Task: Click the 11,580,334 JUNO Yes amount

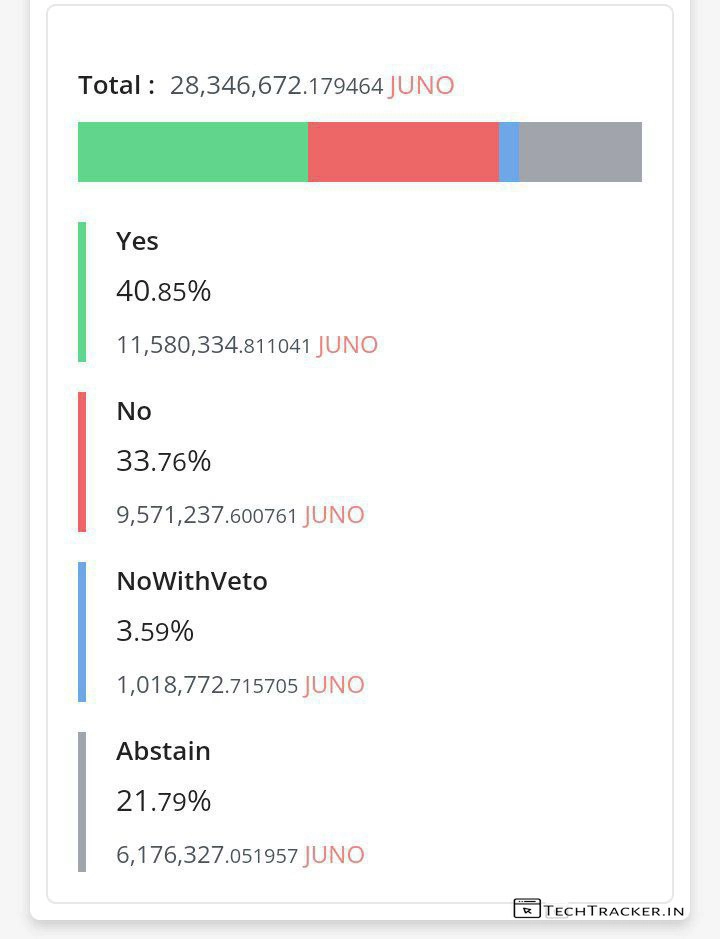Action: click(x=246, y=345)
